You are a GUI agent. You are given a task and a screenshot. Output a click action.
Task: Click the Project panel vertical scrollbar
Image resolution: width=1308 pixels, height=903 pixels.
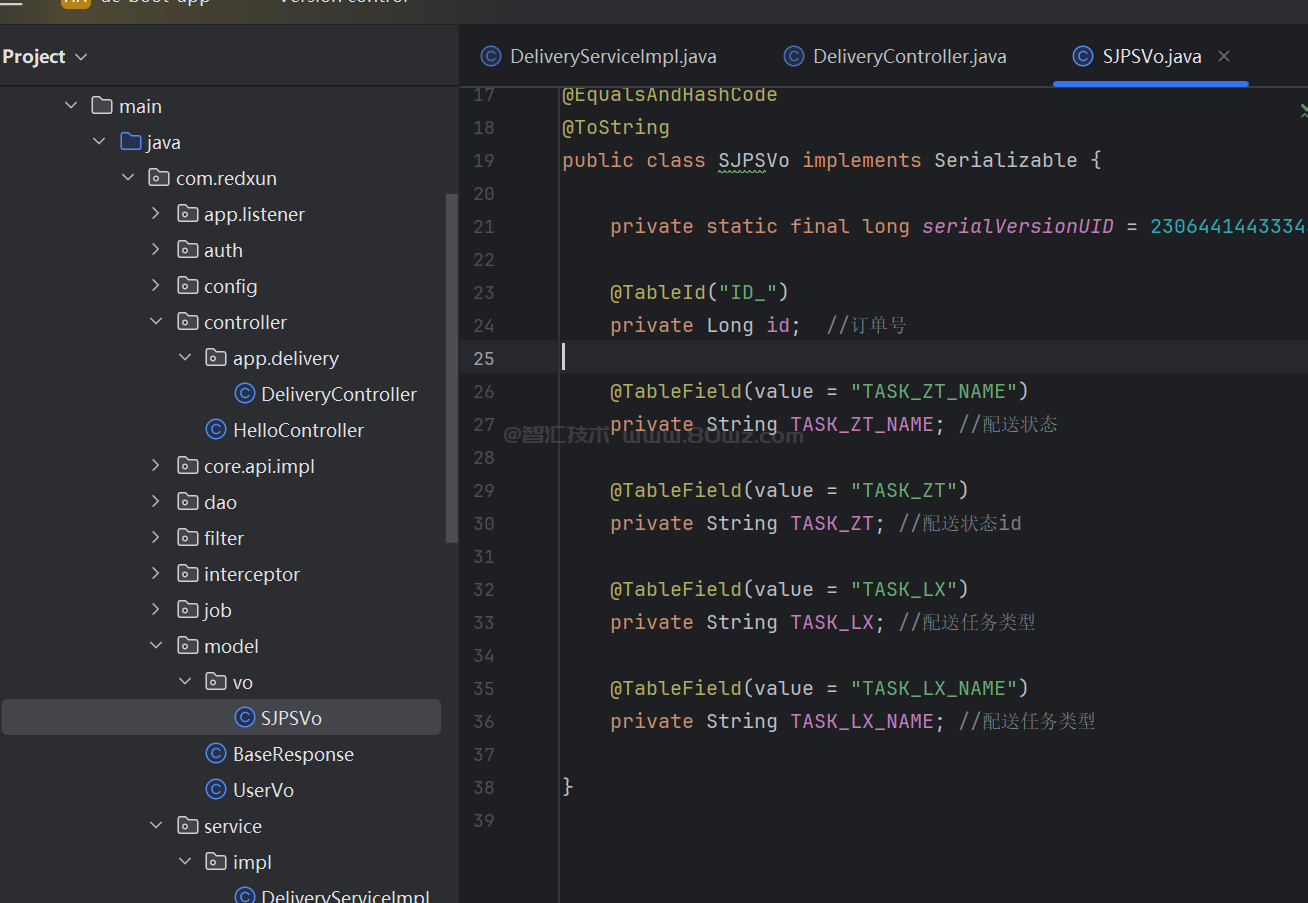452,368
